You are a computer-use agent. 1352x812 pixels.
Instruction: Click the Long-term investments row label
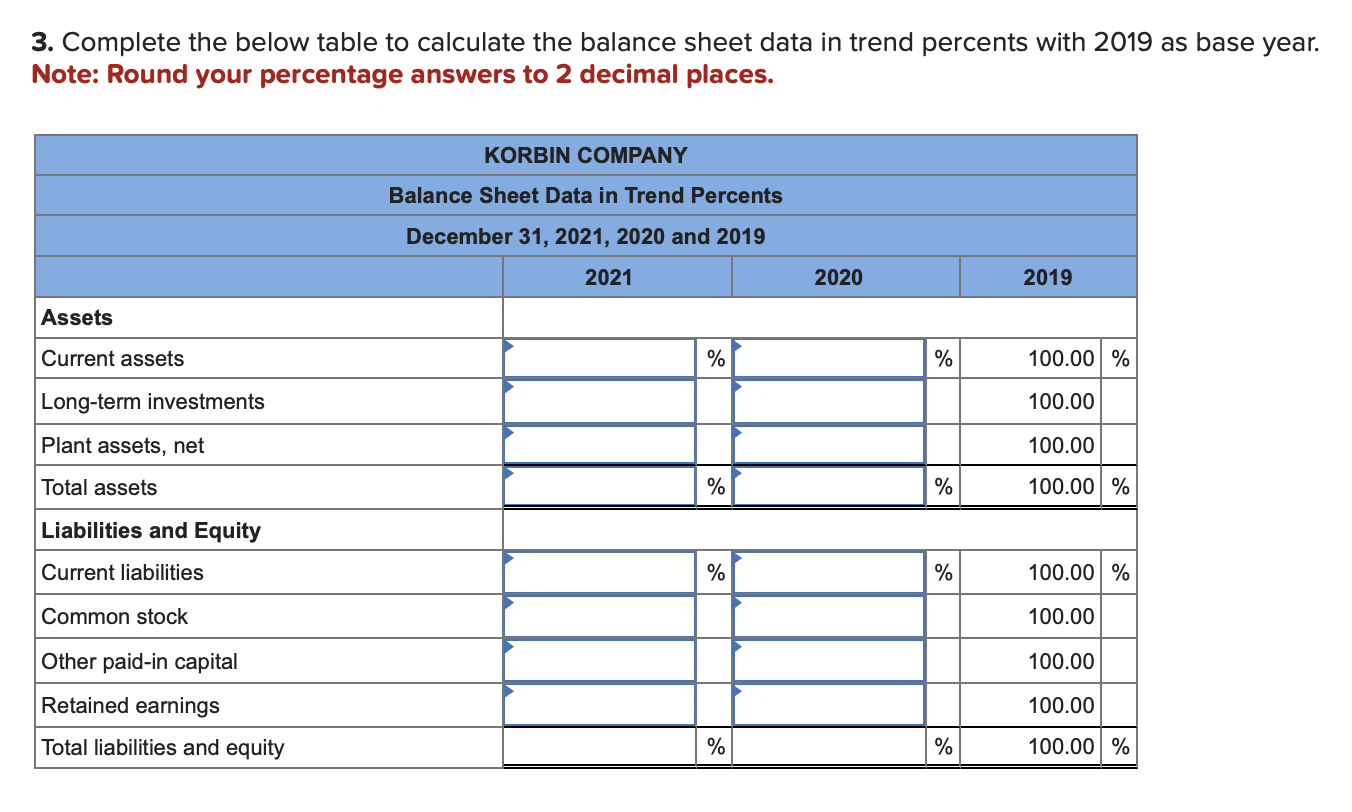[153, 402]
